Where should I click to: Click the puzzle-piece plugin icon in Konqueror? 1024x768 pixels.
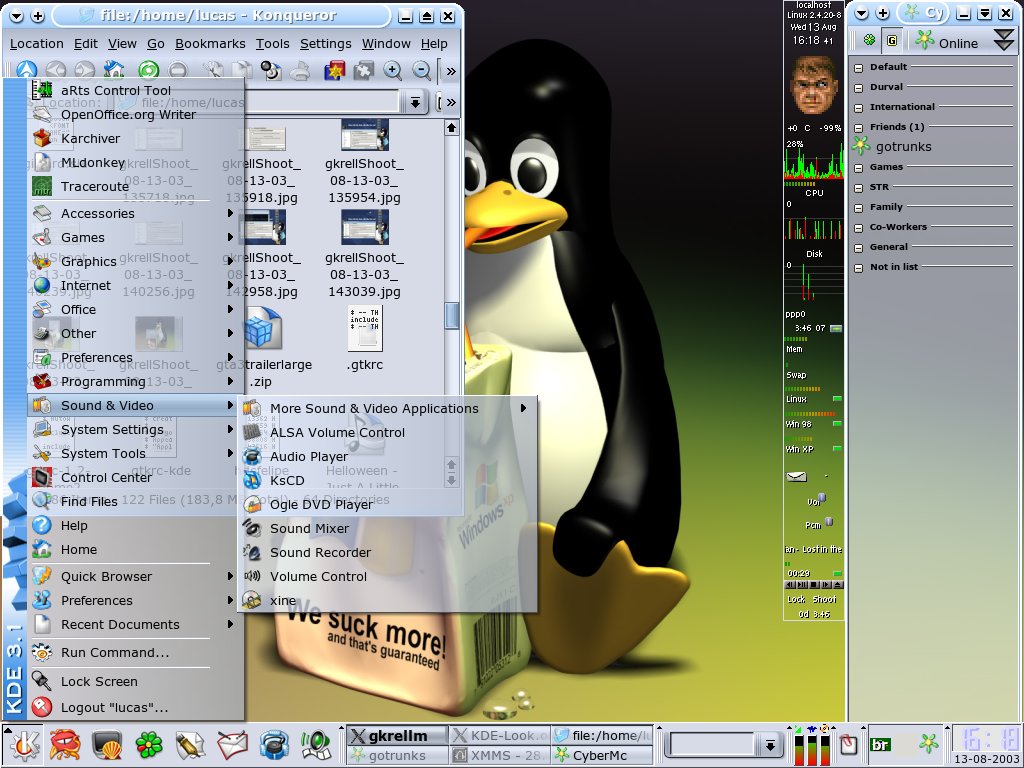coord(363,70)
